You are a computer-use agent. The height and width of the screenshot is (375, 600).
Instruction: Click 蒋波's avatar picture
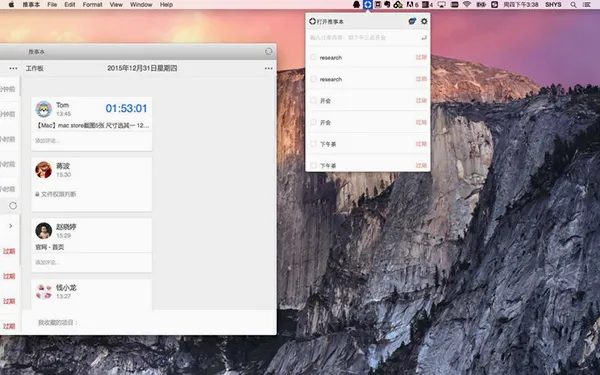[44, 170]
